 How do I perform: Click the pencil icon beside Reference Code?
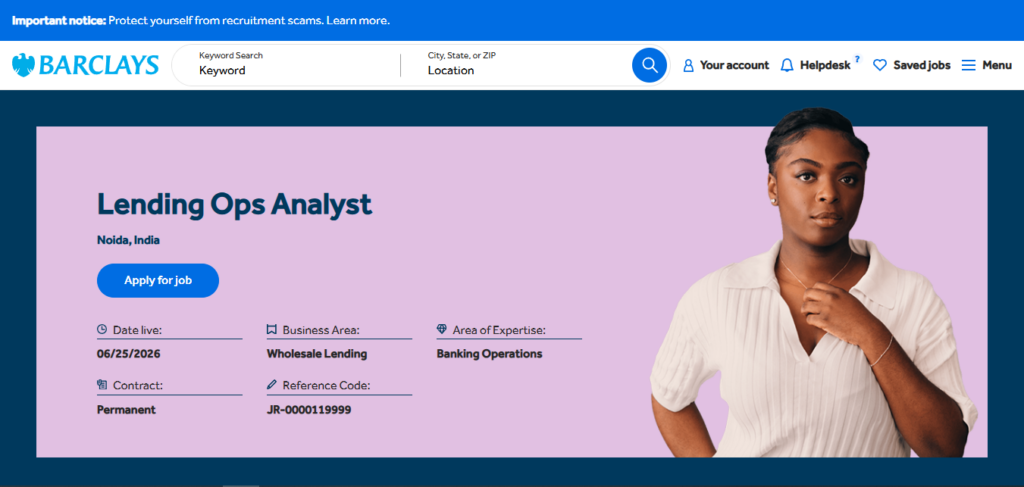[x=272, y=385]
